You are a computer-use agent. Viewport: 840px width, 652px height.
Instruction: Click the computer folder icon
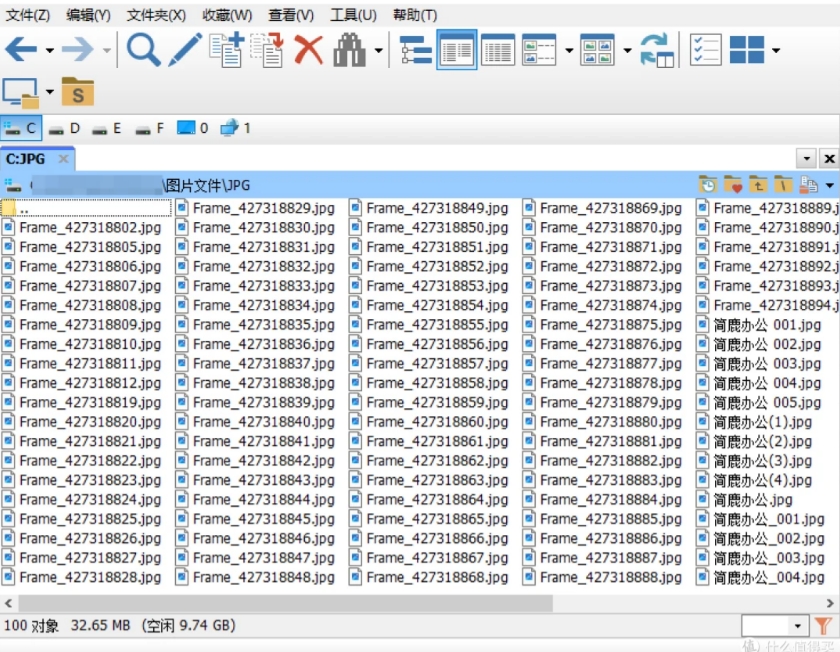pyautogui.click(x=21, y=93)
